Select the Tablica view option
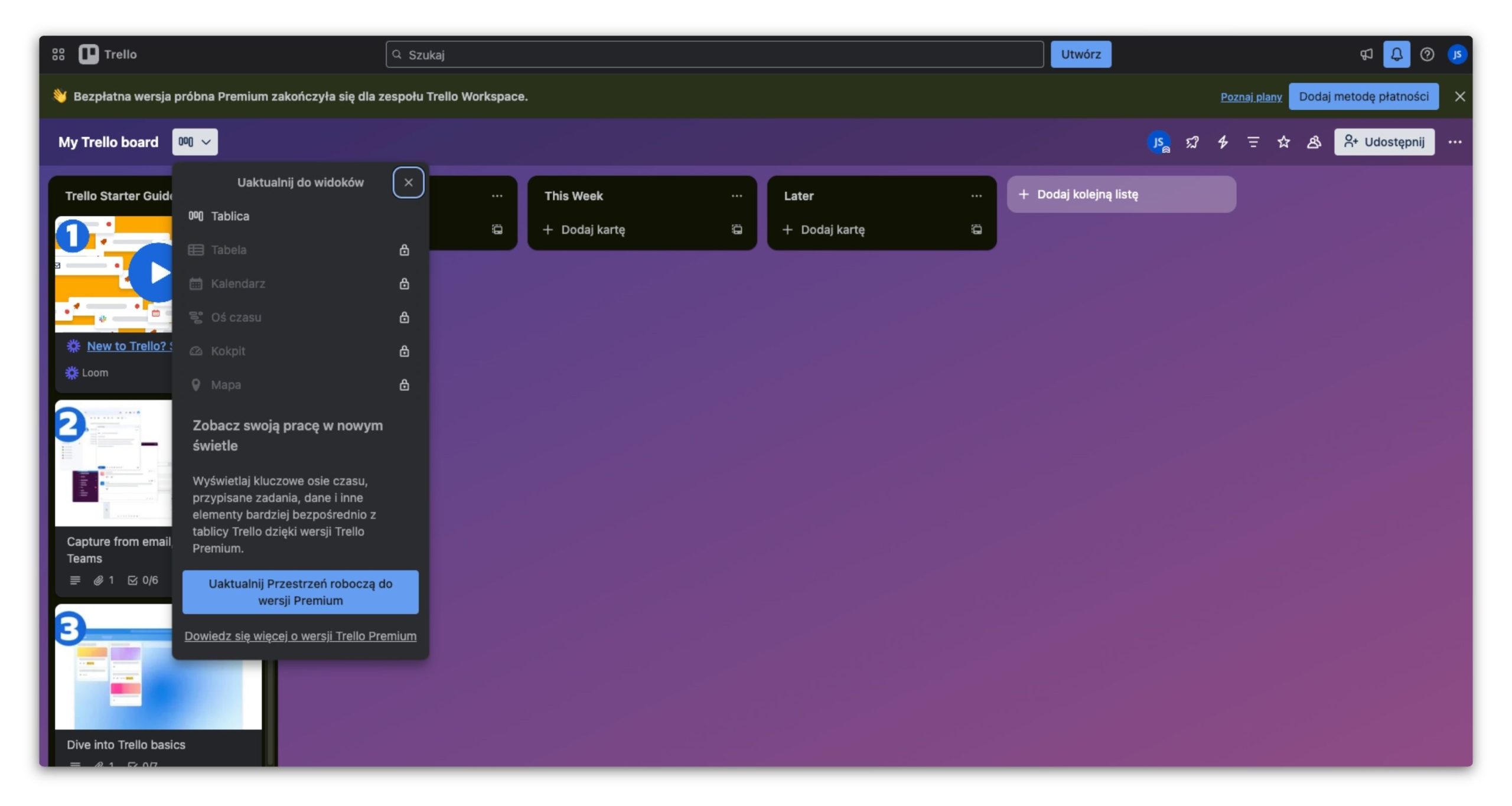Viewport: 1512px width, 806px height. [x=230, y=216]
